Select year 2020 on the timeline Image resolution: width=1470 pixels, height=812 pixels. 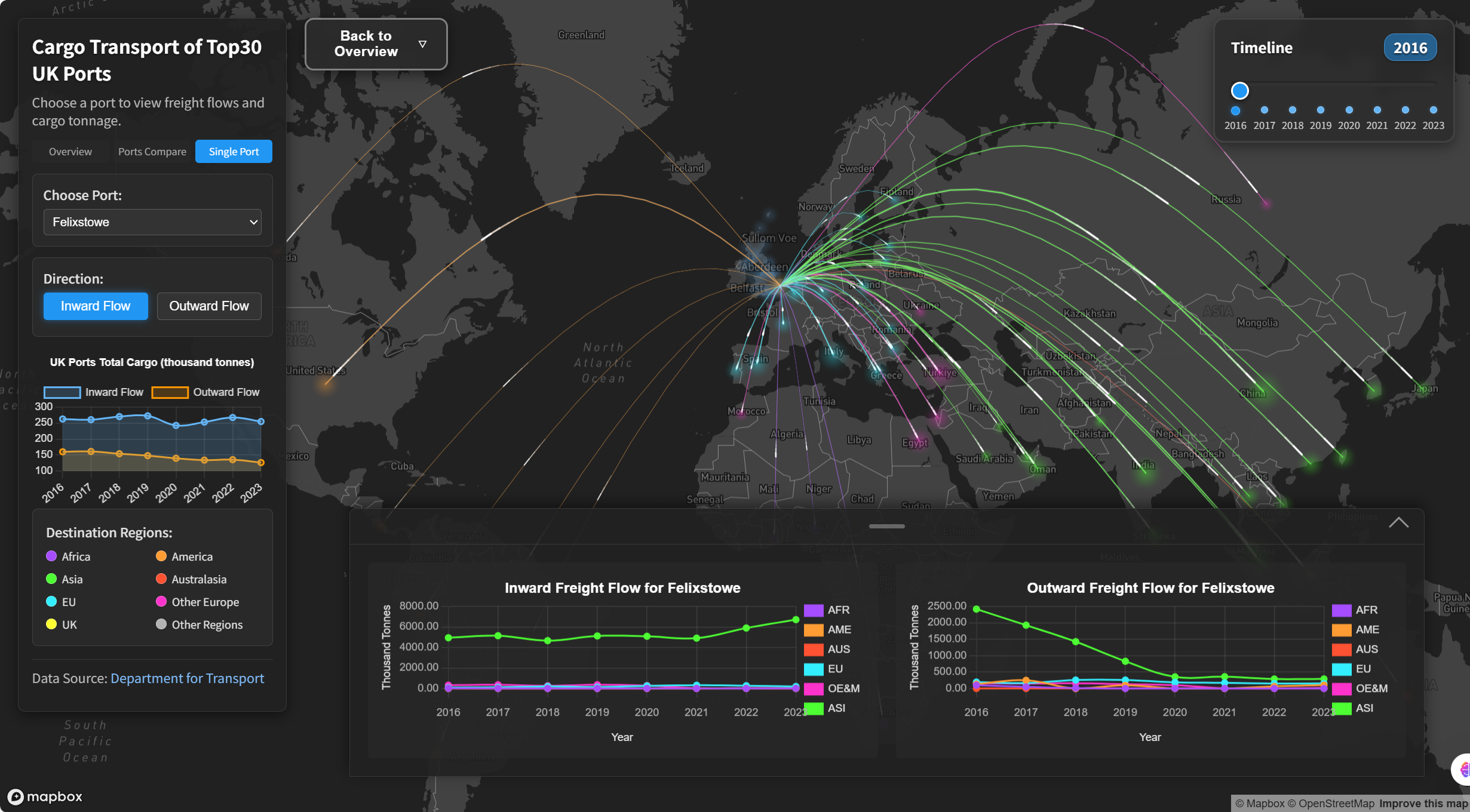tap(1349, 110)
